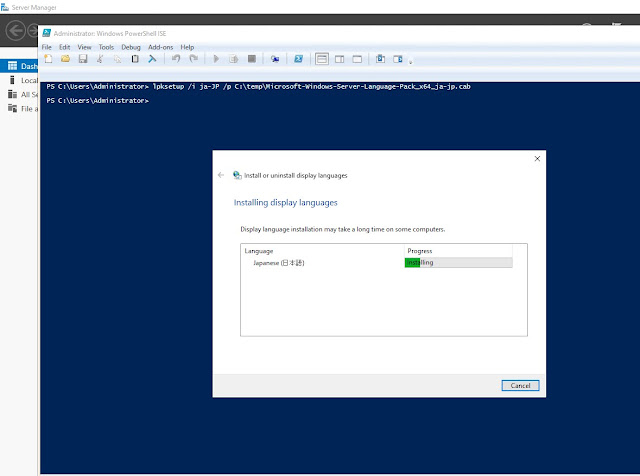Screen dimensions: 640x476
Task: Click the back arrow in the language dialog
Action: (221, 175)
